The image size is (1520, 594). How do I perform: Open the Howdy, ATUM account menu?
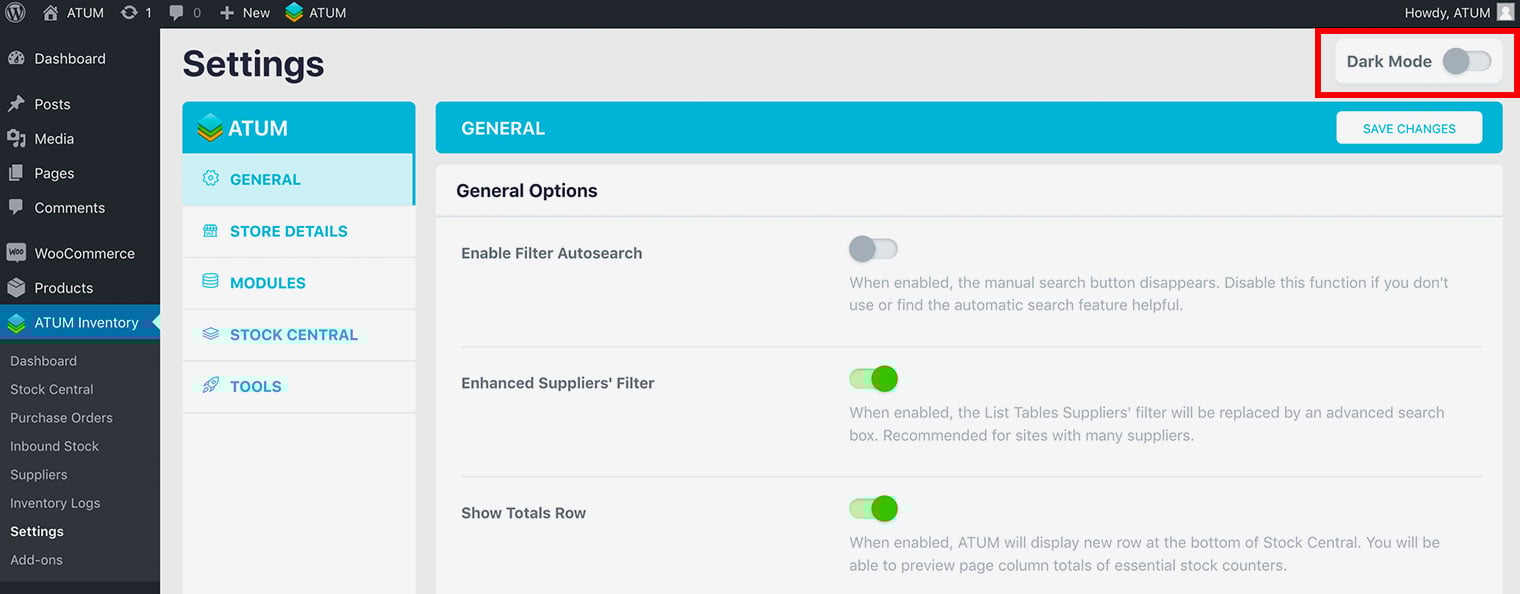[1446, 13]
